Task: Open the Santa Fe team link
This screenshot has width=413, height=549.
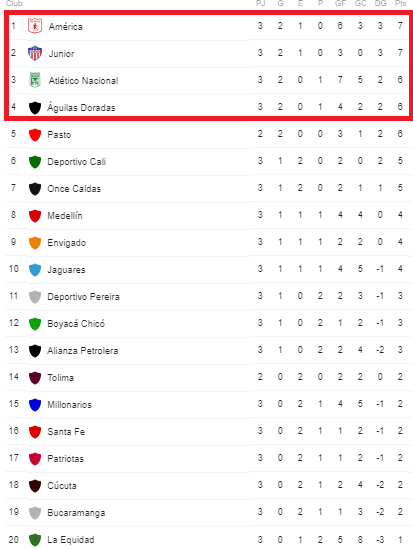Action: point(66,432)
